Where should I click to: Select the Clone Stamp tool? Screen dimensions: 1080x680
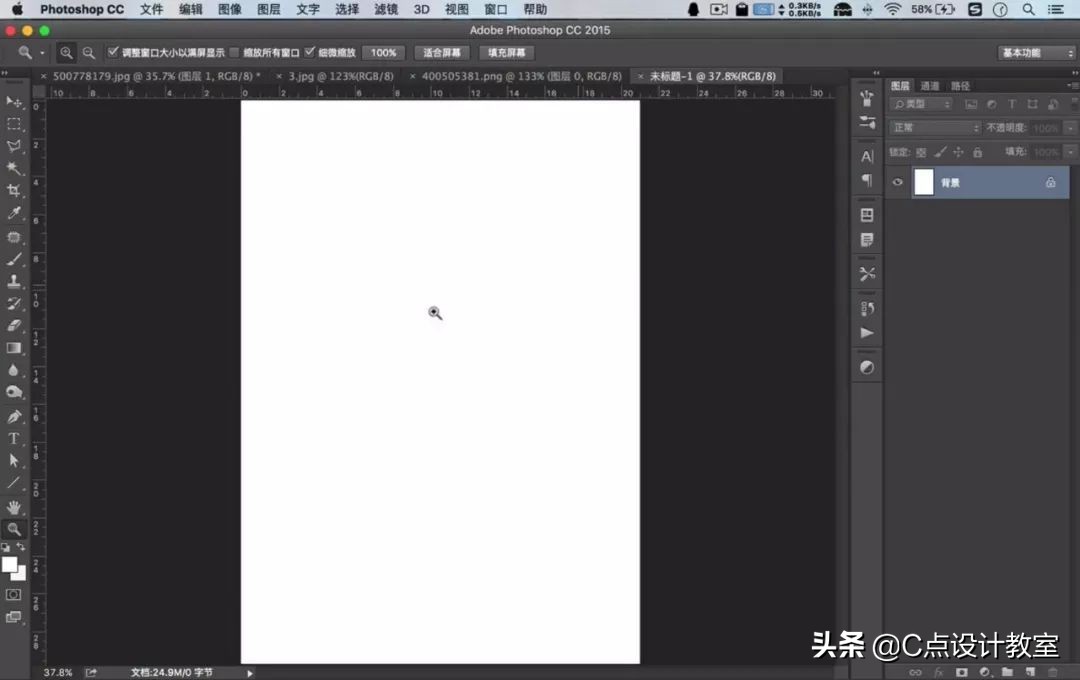point(14,281)
